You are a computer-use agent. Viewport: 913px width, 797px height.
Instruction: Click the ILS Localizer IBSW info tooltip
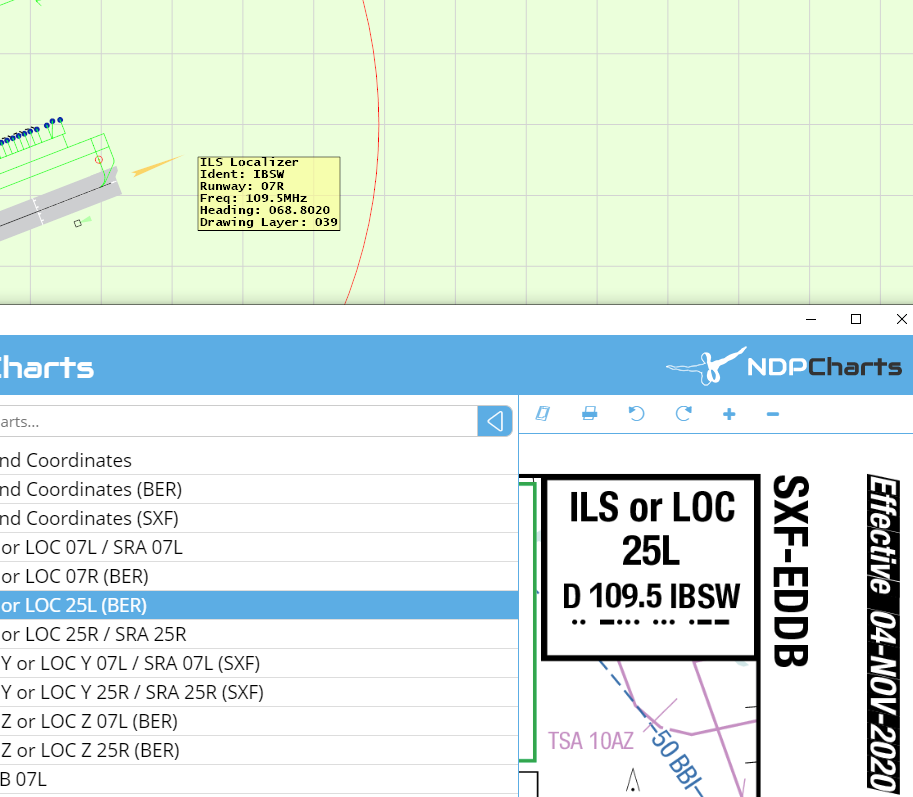(x=268, y=193)
